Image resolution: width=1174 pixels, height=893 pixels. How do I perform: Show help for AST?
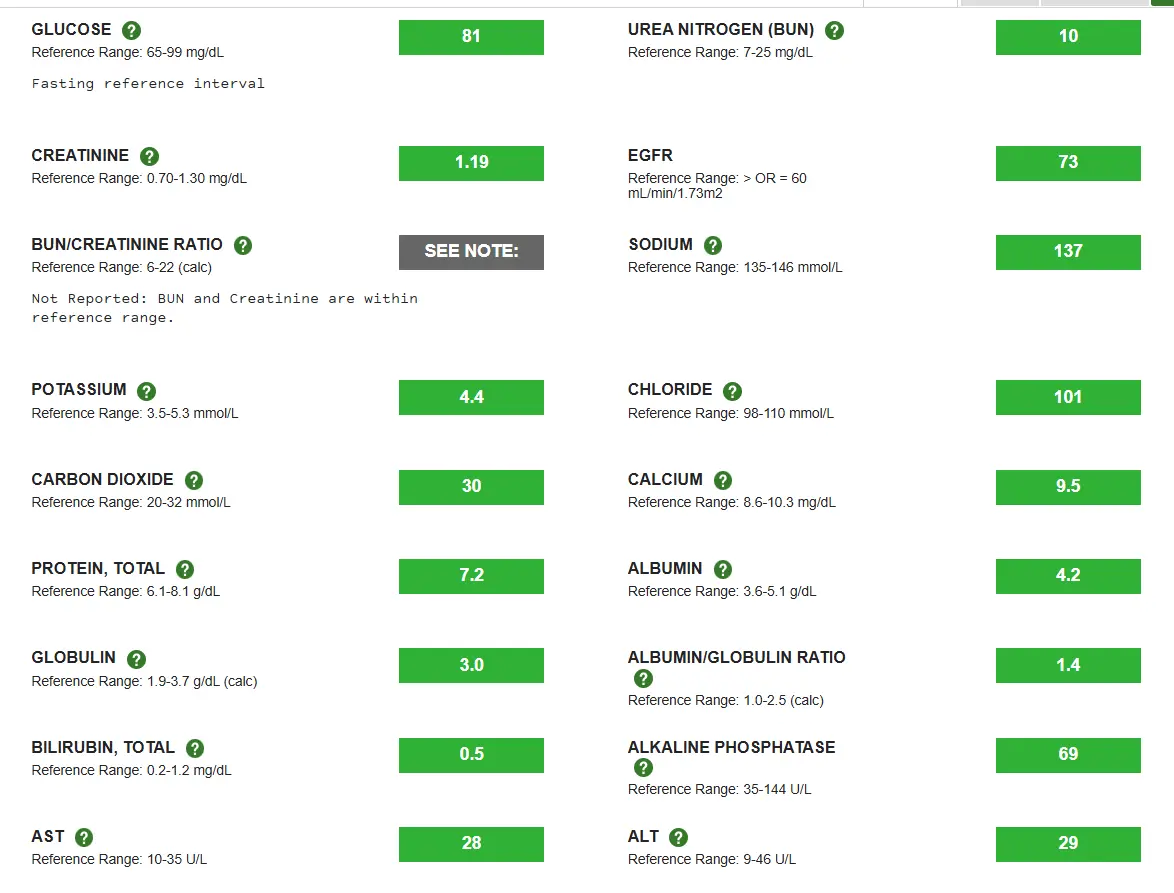84,838
